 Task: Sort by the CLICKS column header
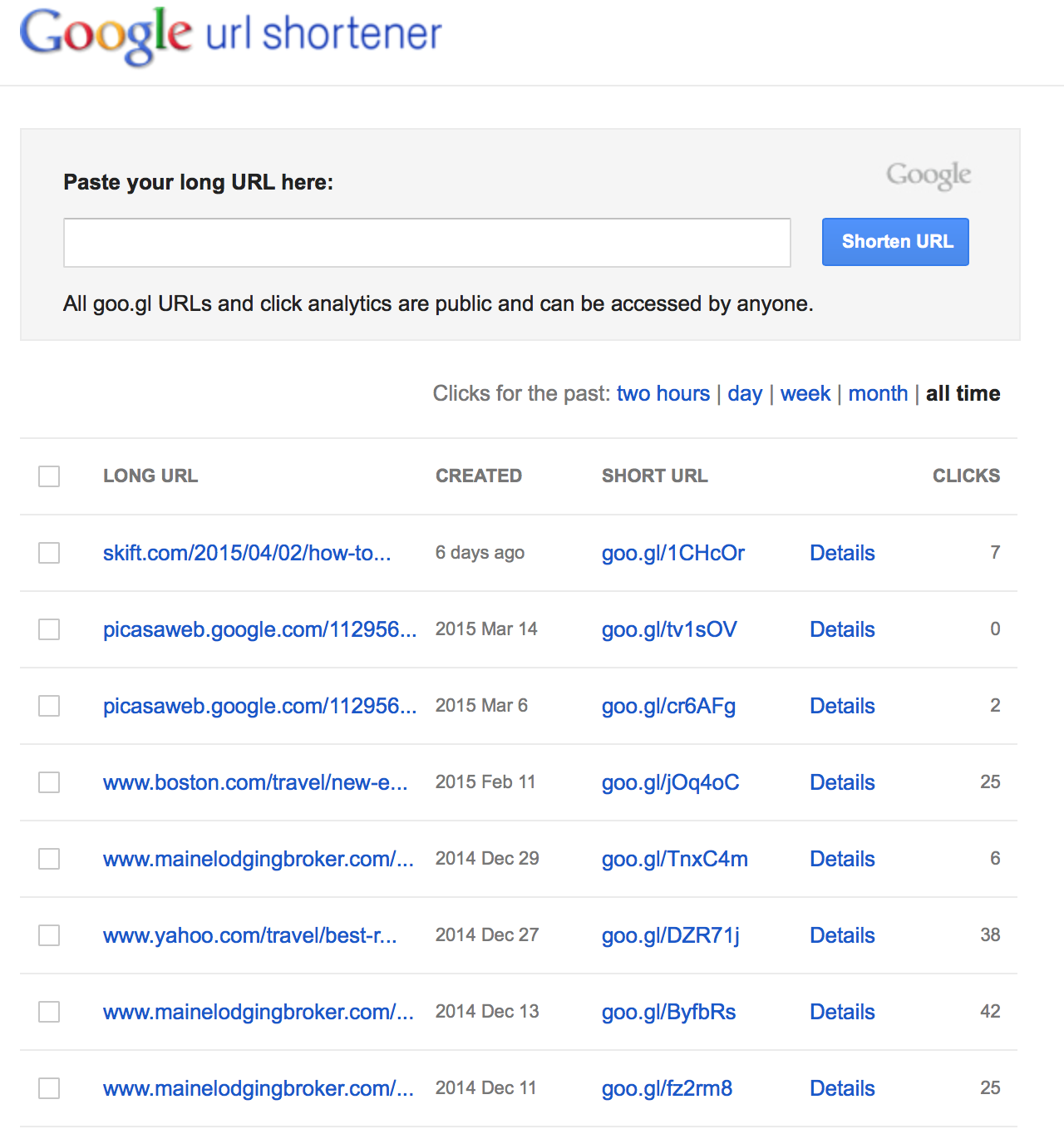click(966, 476)
